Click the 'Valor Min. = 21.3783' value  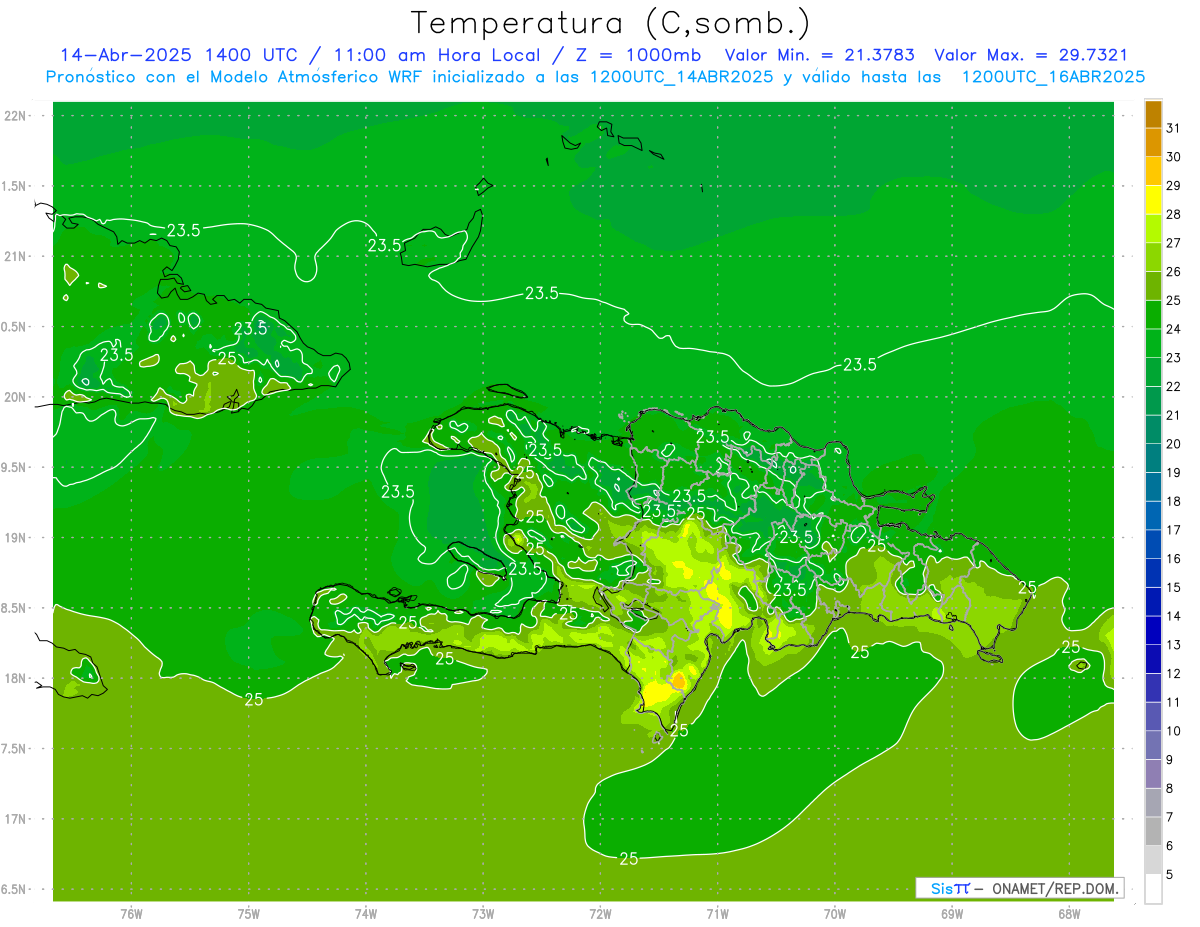click(819, 55)
